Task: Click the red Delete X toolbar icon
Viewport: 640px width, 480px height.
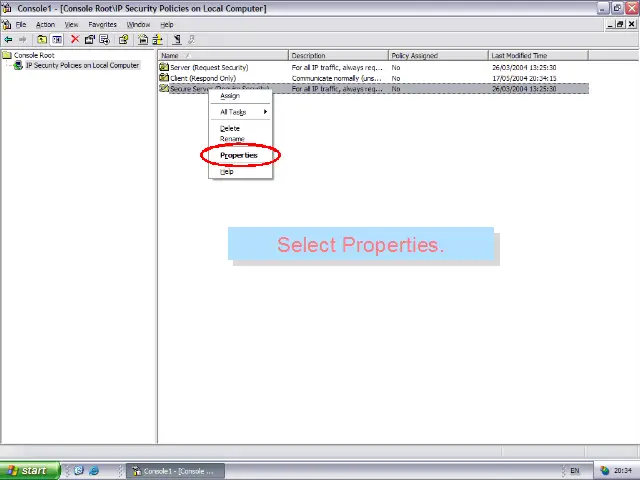Action: 74,40
